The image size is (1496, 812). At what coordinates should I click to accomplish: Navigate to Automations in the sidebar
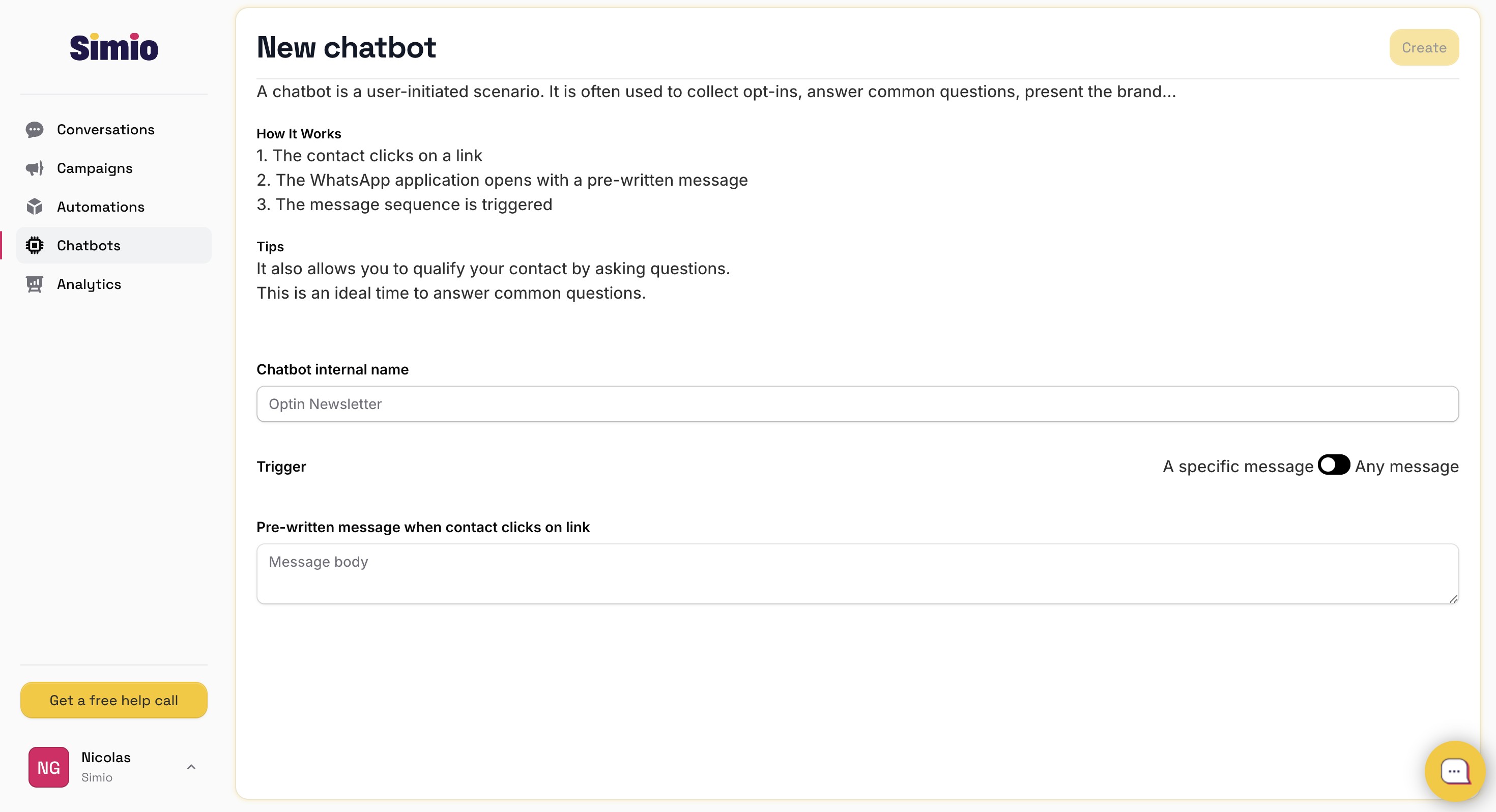click(x=100, y=207)
